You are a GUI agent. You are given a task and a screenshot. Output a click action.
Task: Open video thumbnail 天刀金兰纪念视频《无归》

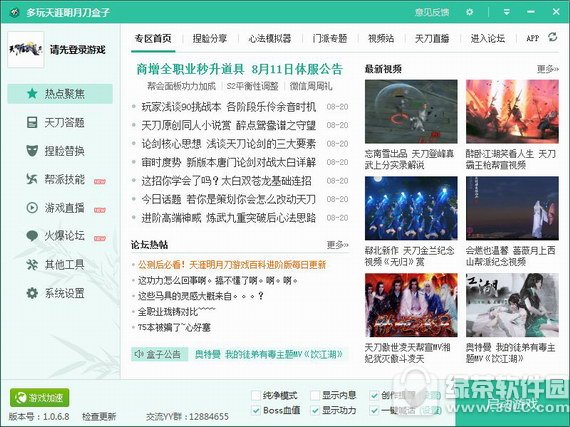(x=411, y=208)
